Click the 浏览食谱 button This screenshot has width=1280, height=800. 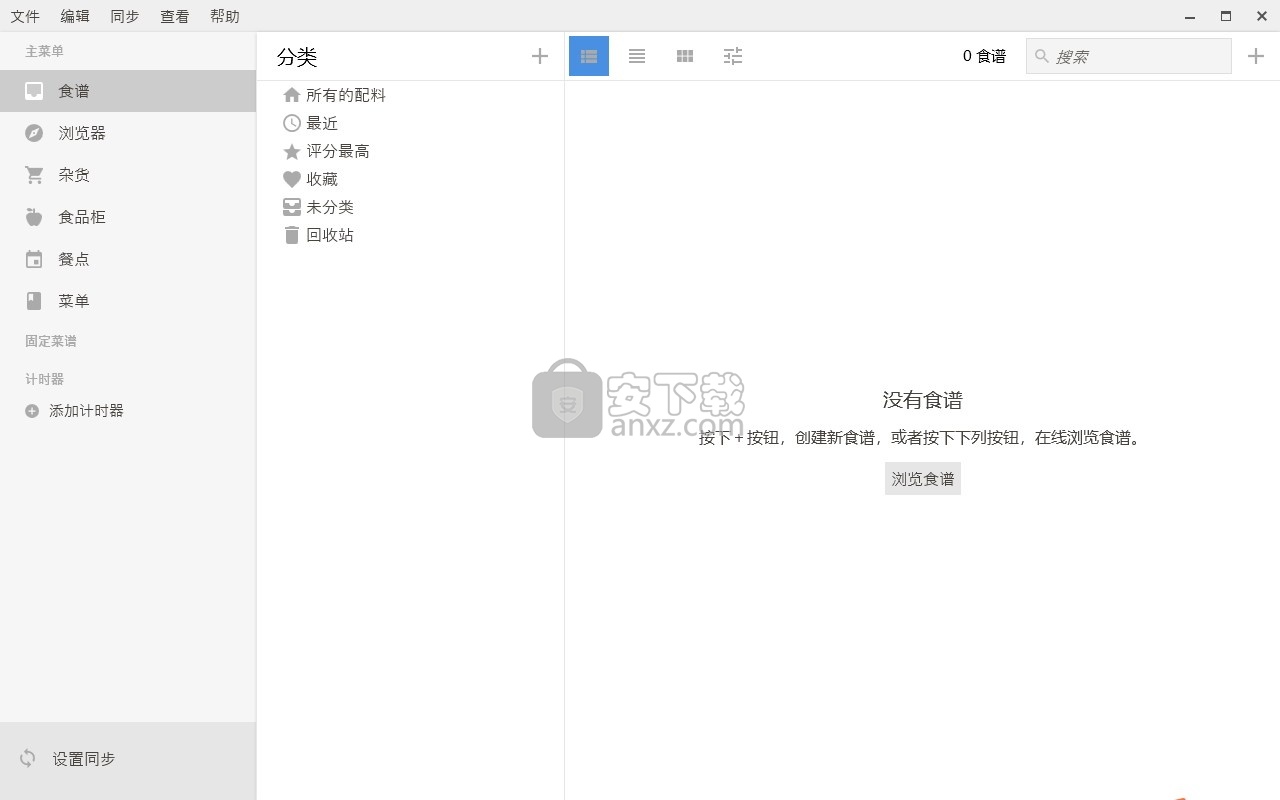(923, 479)
